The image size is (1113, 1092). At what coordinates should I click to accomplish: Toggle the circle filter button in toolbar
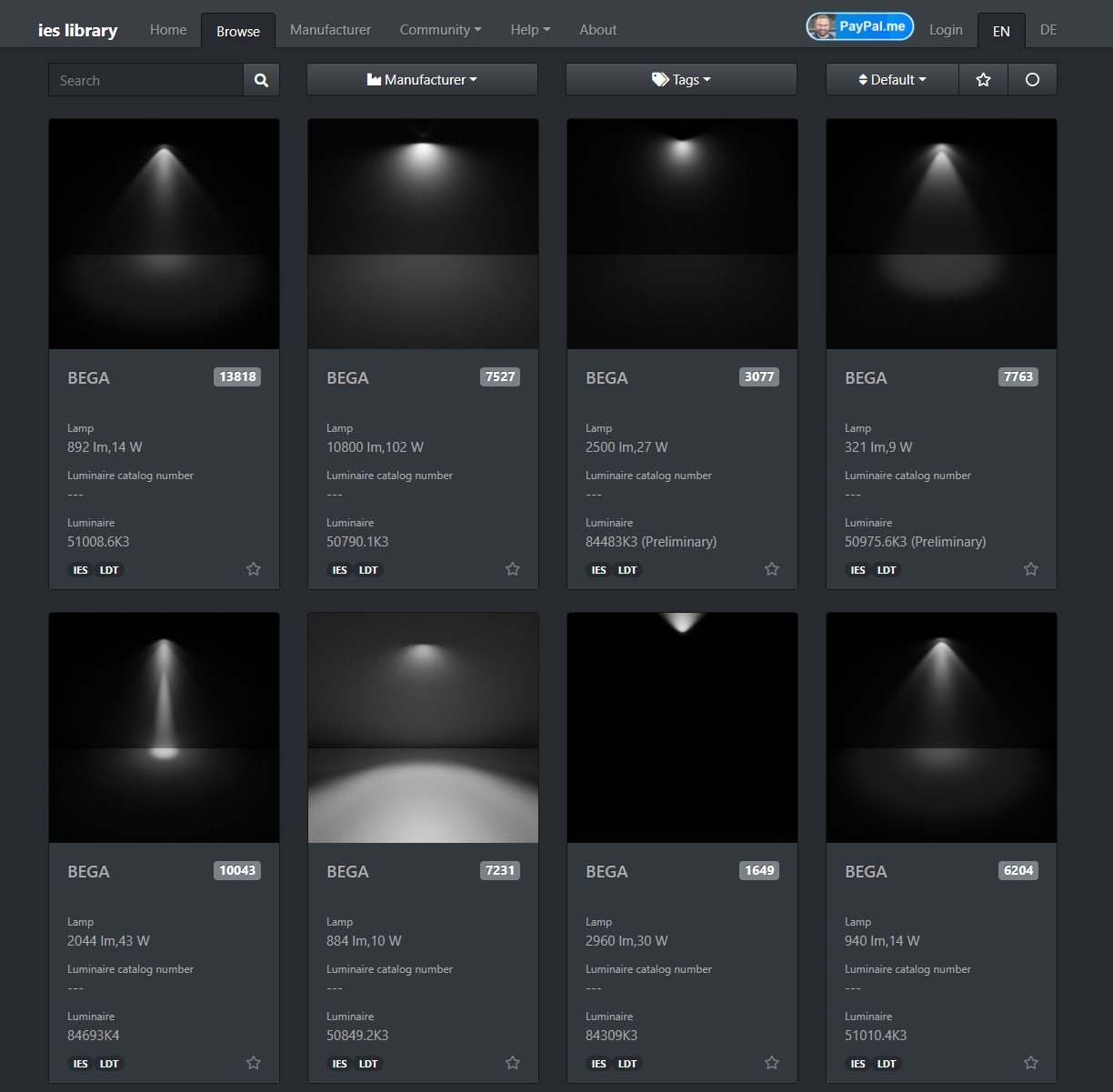pos(1032,80)
